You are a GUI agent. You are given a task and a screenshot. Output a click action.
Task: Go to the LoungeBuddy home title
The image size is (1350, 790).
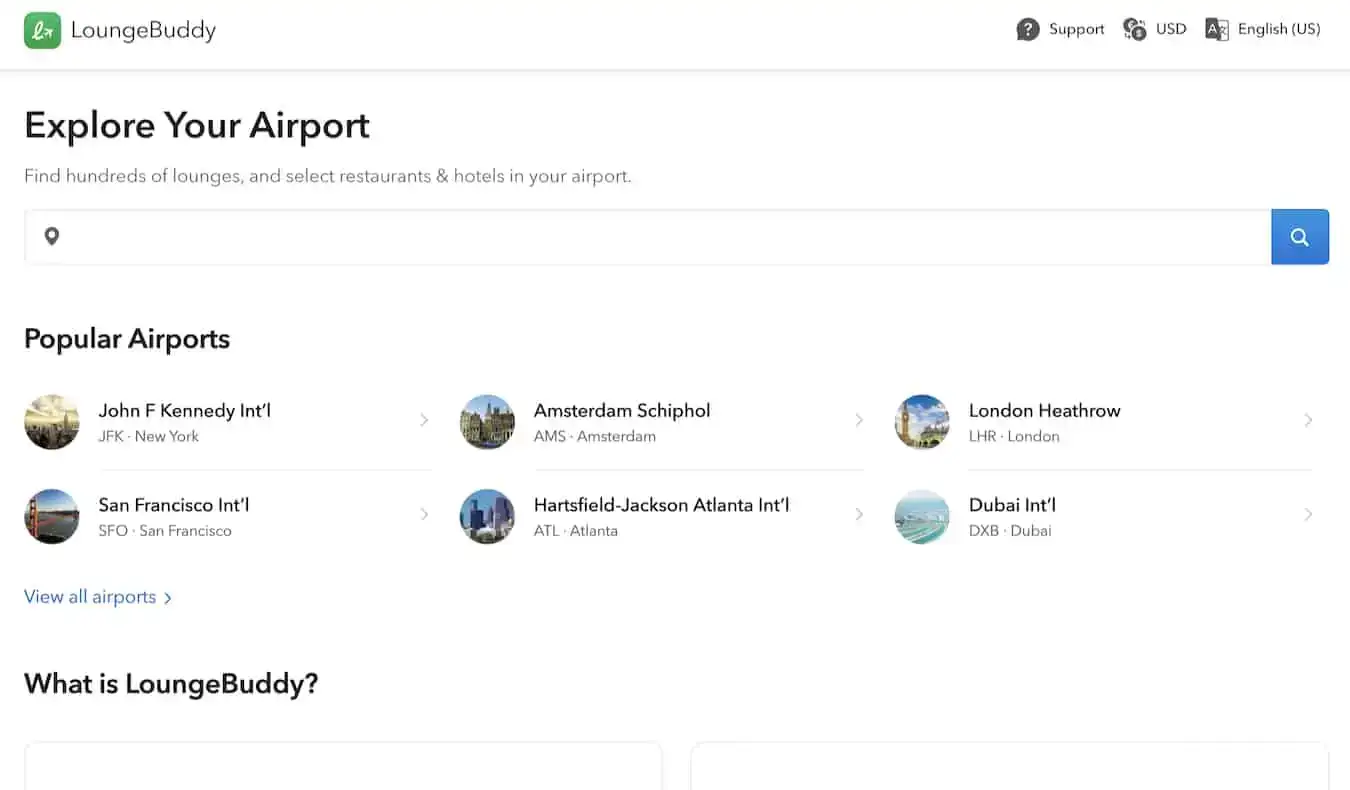point(143,30)
